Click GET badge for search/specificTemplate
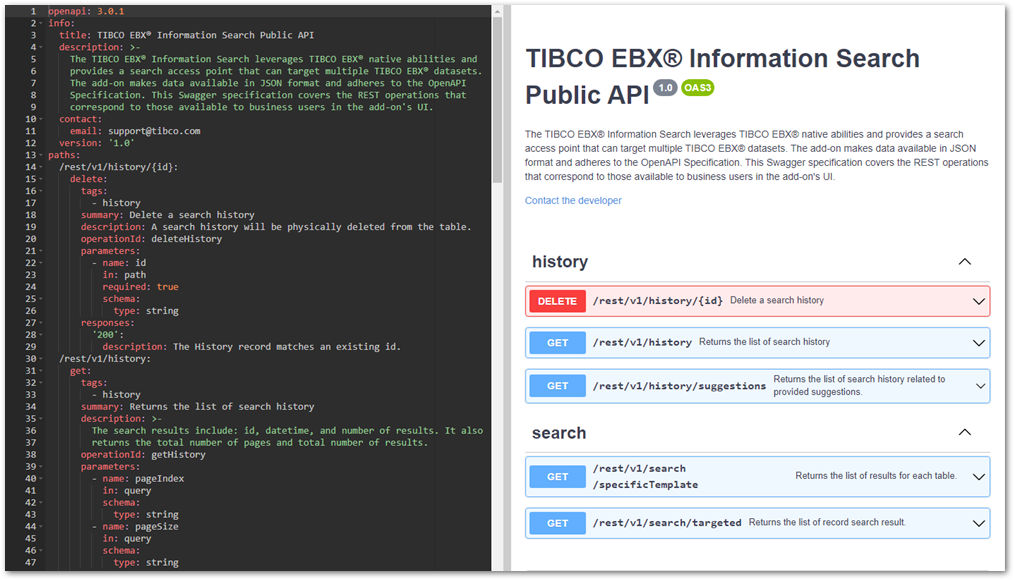The height and width of the screenshot is (580, 1014). [x=557, y=477]
